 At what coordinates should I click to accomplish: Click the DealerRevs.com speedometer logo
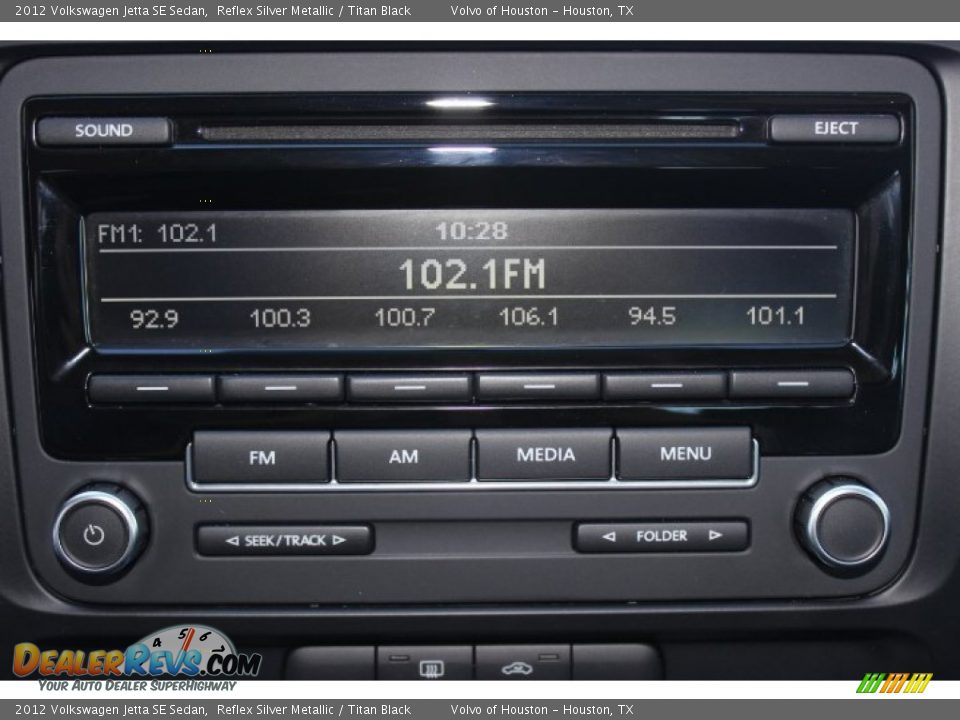click(x=137, y=658)
